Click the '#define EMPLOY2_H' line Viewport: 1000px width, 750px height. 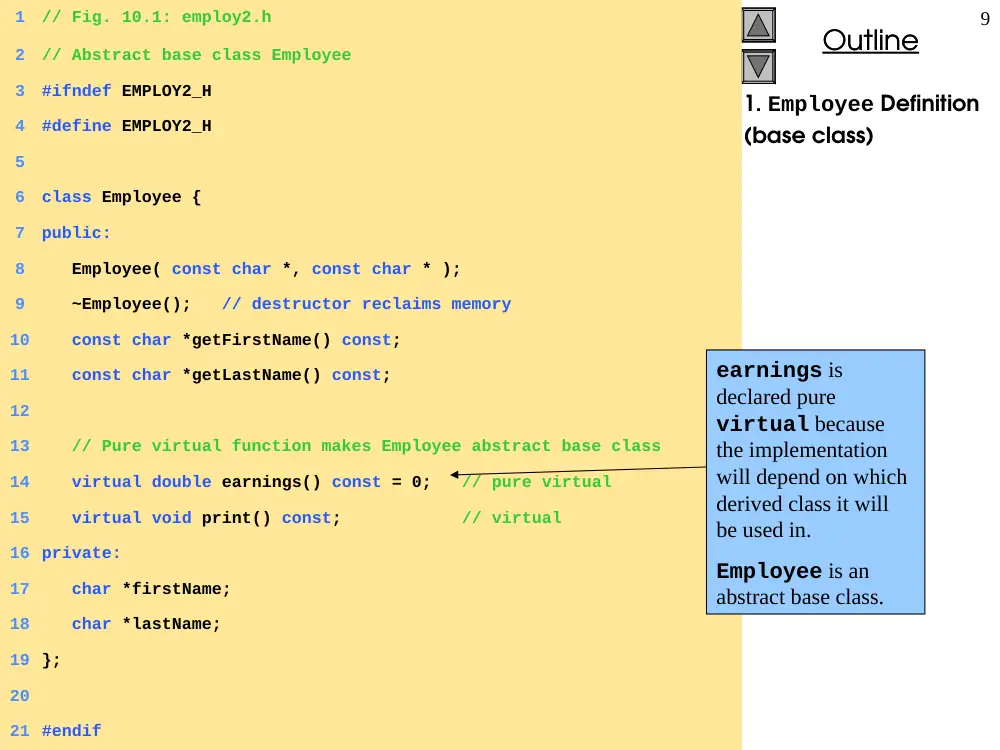click(127, 126)
